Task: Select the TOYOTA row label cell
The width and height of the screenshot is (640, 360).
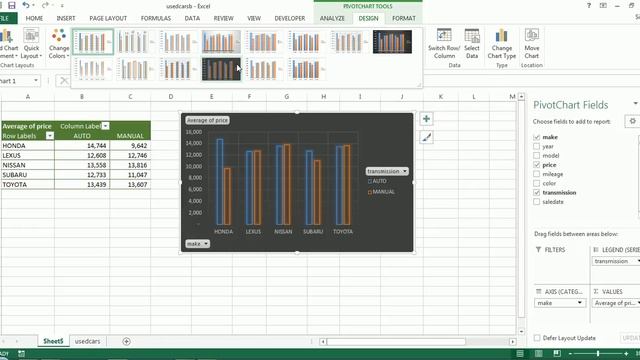Action: (x=27, y=184)
